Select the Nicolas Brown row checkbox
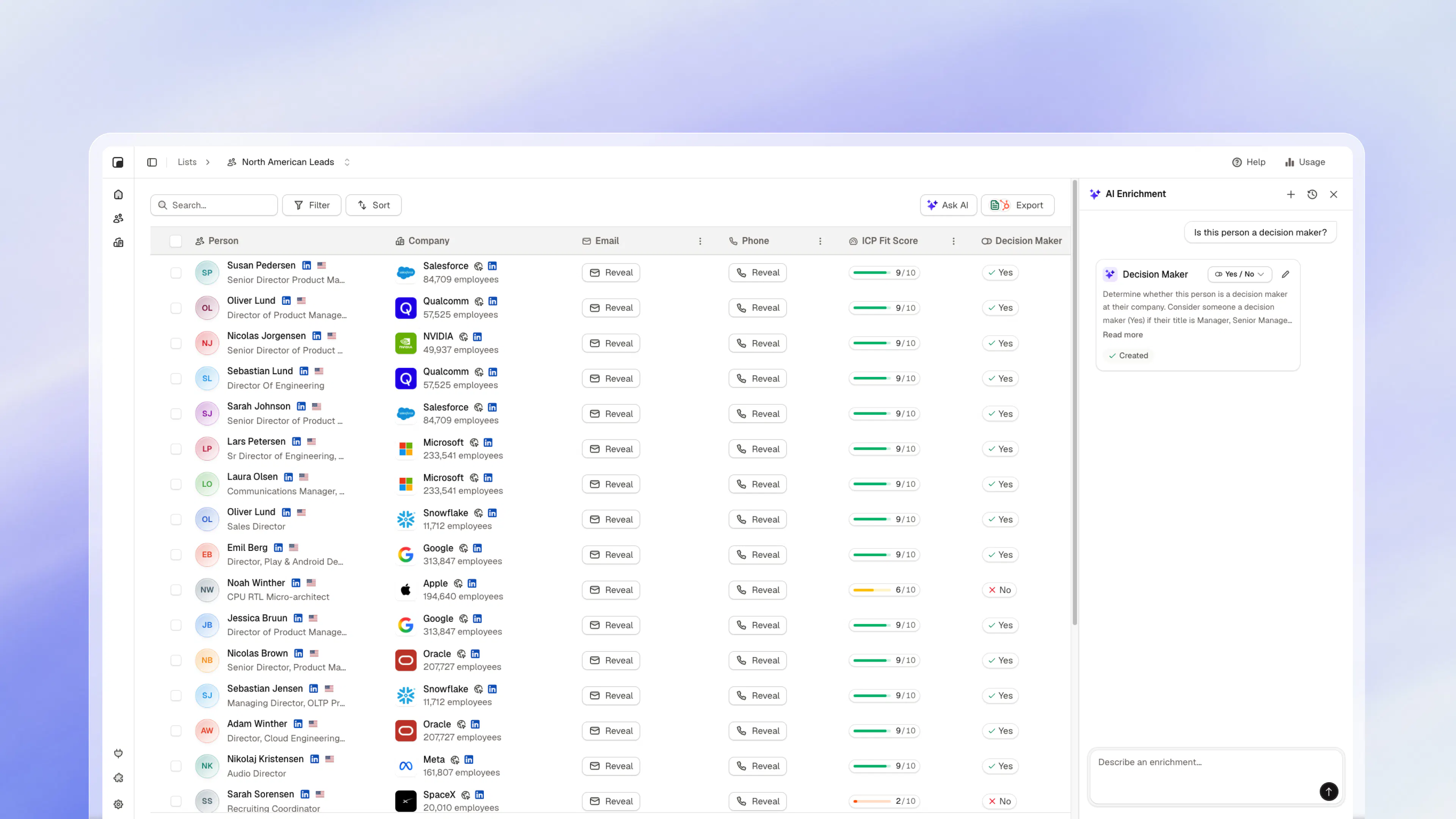 click(x=176, y=661)
